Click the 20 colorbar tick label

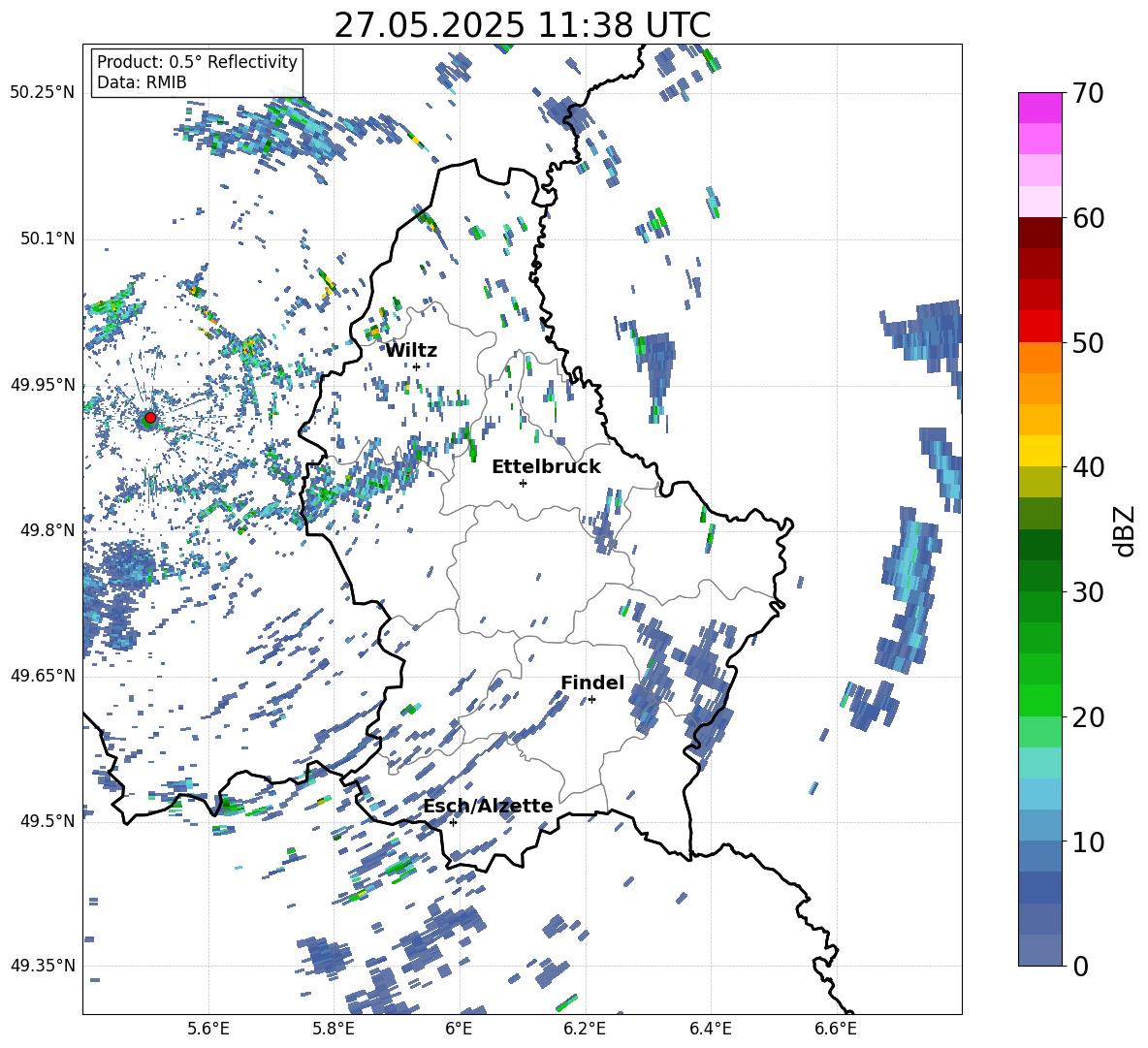point(1087,717)
